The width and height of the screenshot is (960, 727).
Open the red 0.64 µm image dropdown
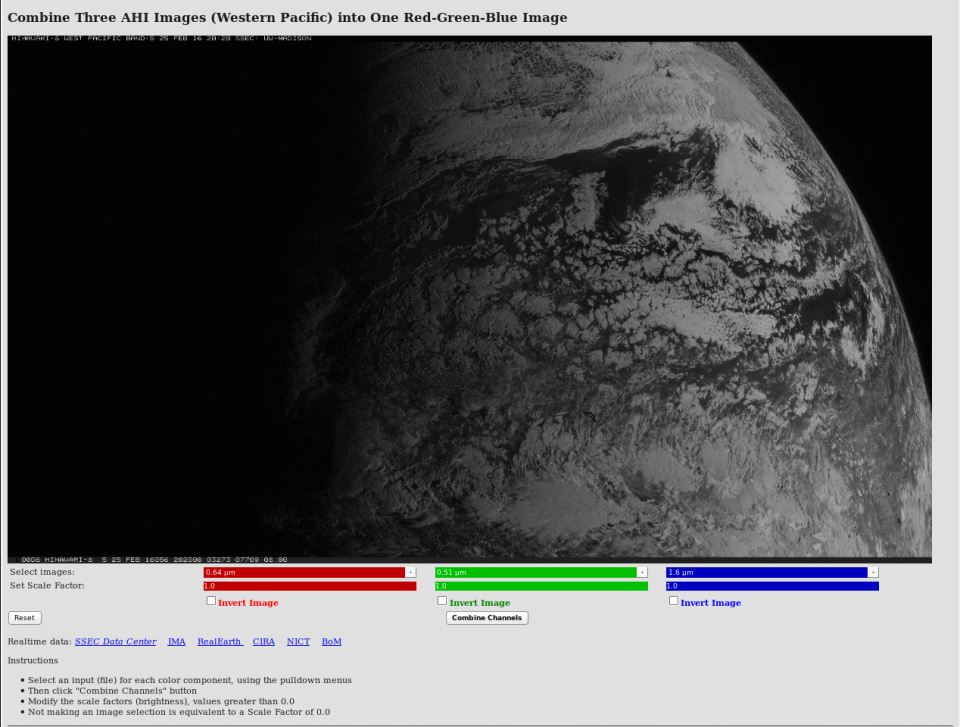coord(310,572)
